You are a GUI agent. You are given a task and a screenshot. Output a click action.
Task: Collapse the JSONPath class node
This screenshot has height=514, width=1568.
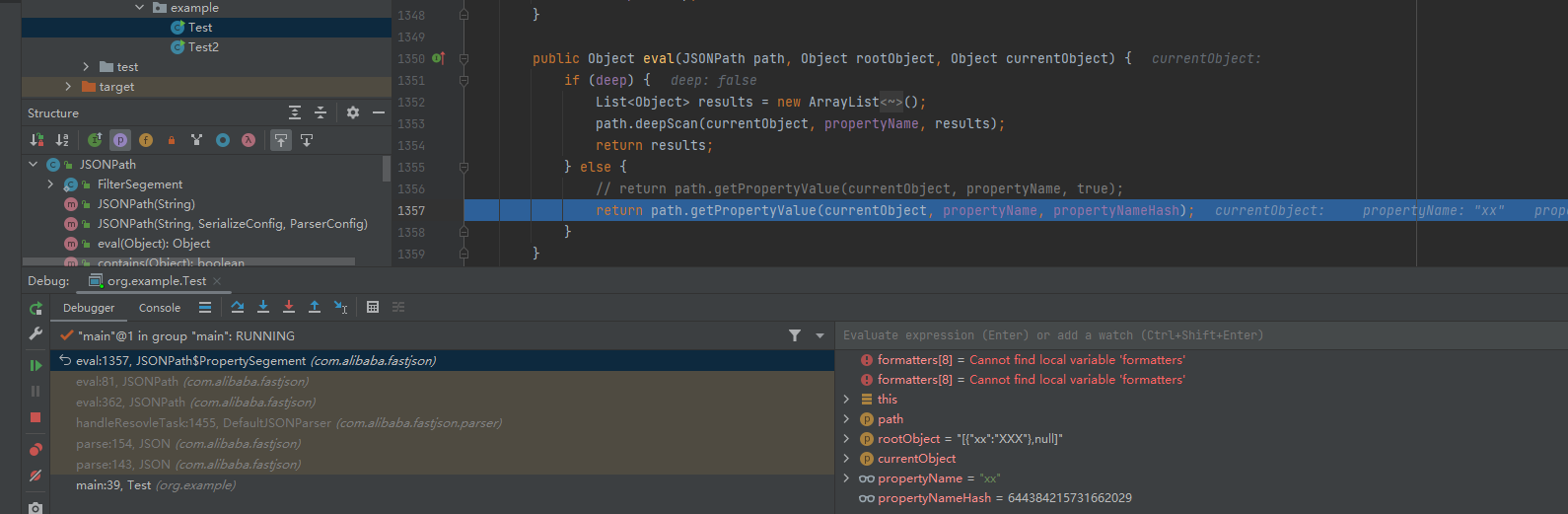click(34, 164)
